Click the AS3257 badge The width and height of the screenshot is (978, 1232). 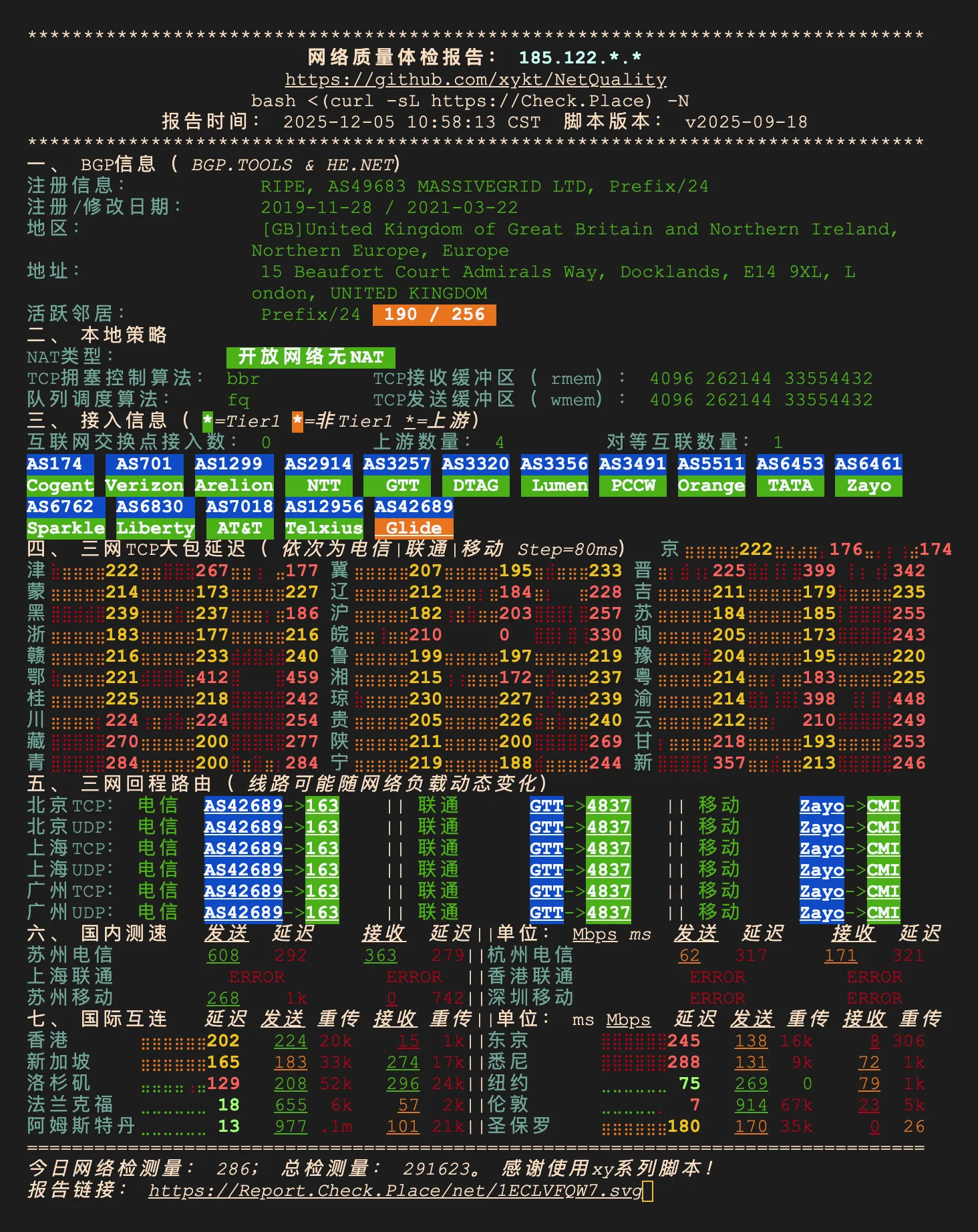click(397, 464)
